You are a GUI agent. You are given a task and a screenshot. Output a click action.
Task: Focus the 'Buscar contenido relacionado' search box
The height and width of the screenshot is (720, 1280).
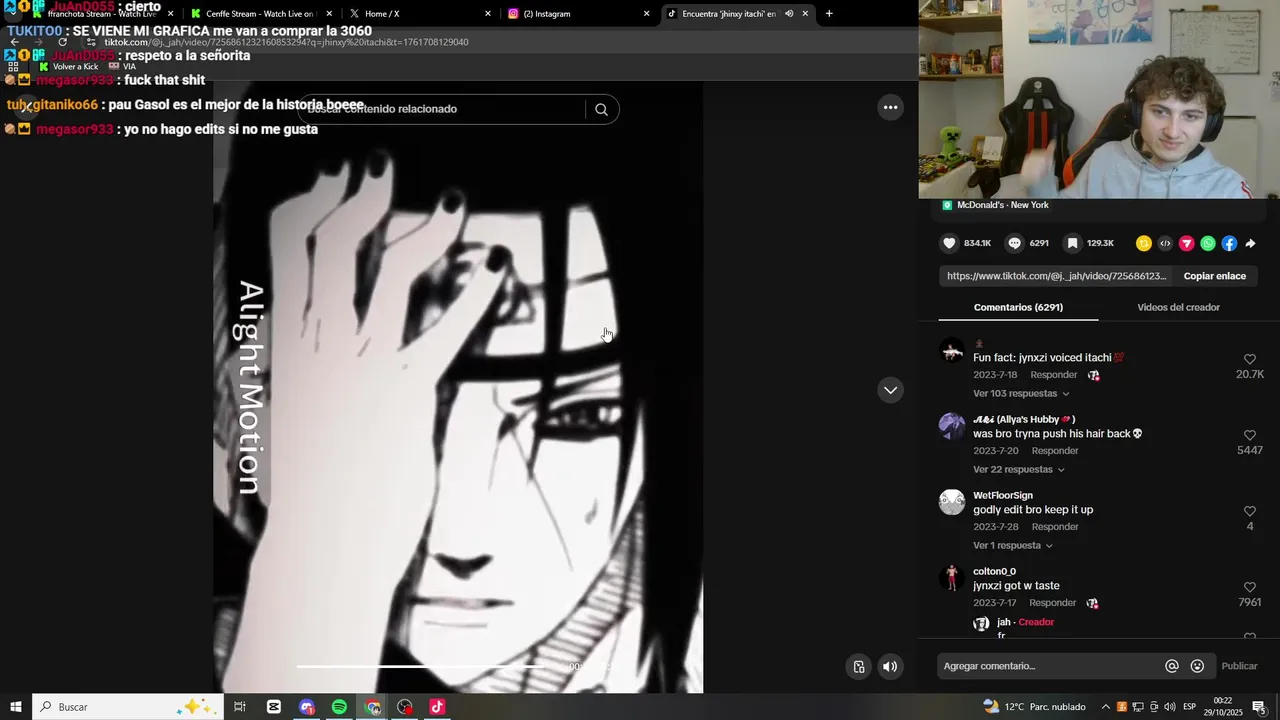440,109
